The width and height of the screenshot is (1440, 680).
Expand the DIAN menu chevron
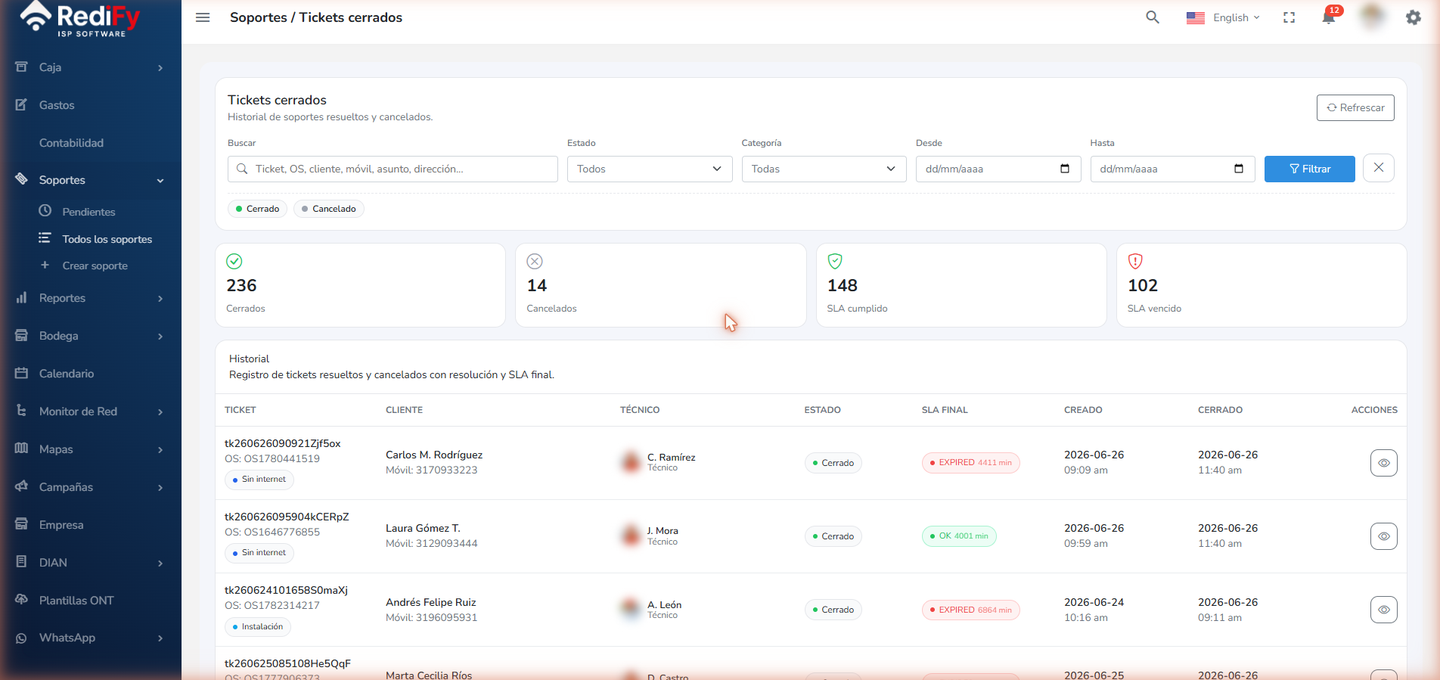[x=160, y=563]
